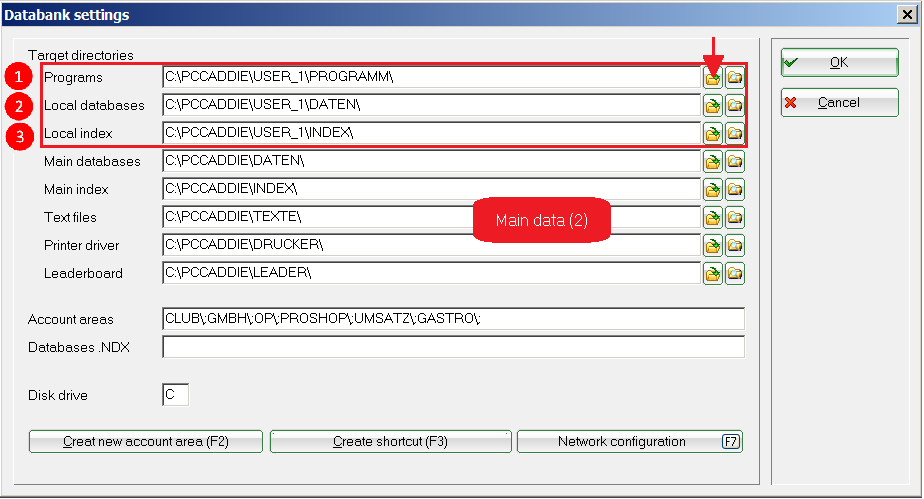Open Network configuration (F7)
Screen dimensions: 924x499
[630, 441]
